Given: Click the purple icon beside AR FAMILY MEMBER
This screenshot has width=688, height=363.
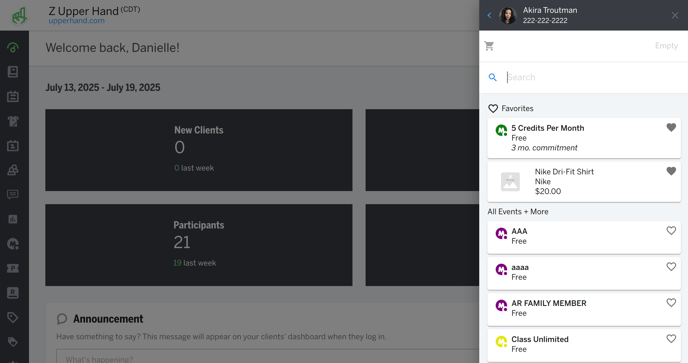Looking at the screenshot, I should point(501,305).
